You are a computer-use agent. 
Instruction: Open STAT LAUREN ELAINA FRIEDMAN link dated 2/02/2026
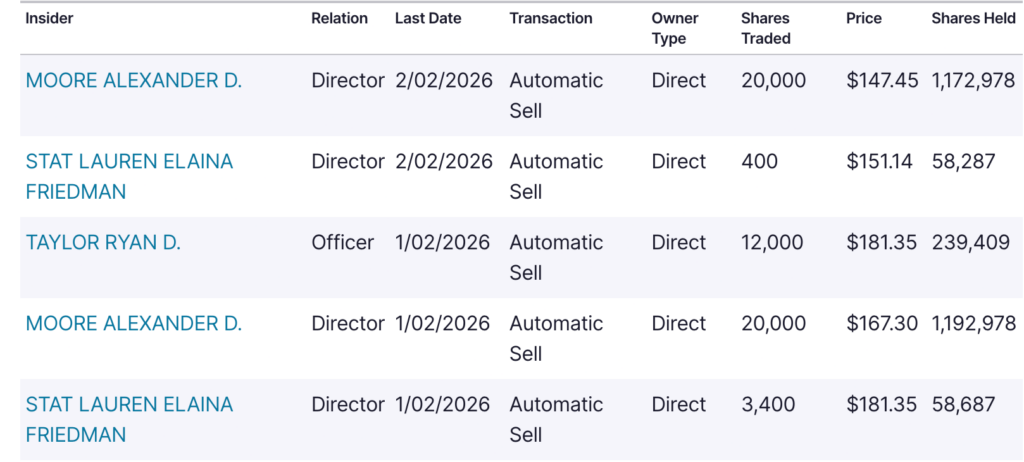pyautogui.click(x=129, y=176)
